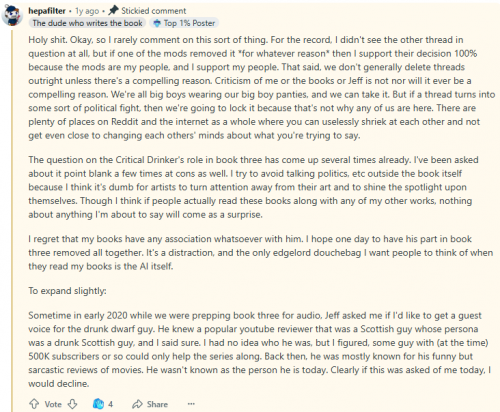Open hepafilter's avatar image
Screen dimensions: 500x412
pyautogui.click(x=12, y=16)
